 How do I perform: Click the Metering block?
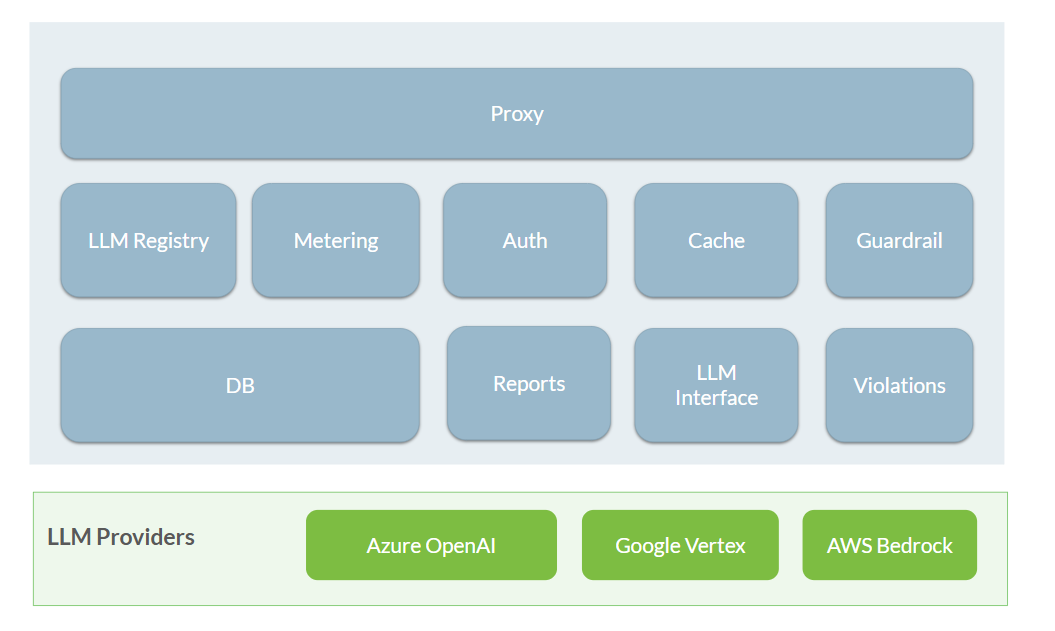click(335, 241)
